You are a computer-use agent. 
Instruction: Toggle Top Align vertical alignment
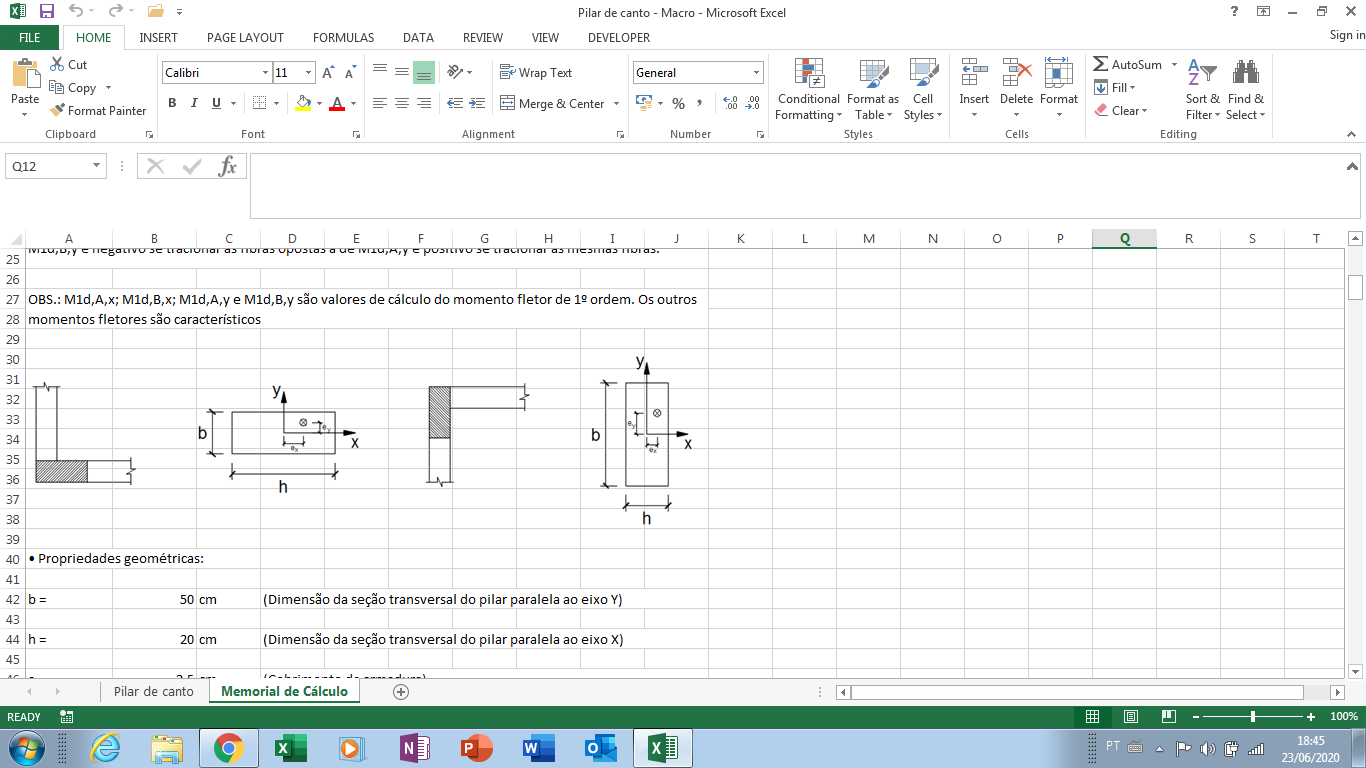coord(379,72)
